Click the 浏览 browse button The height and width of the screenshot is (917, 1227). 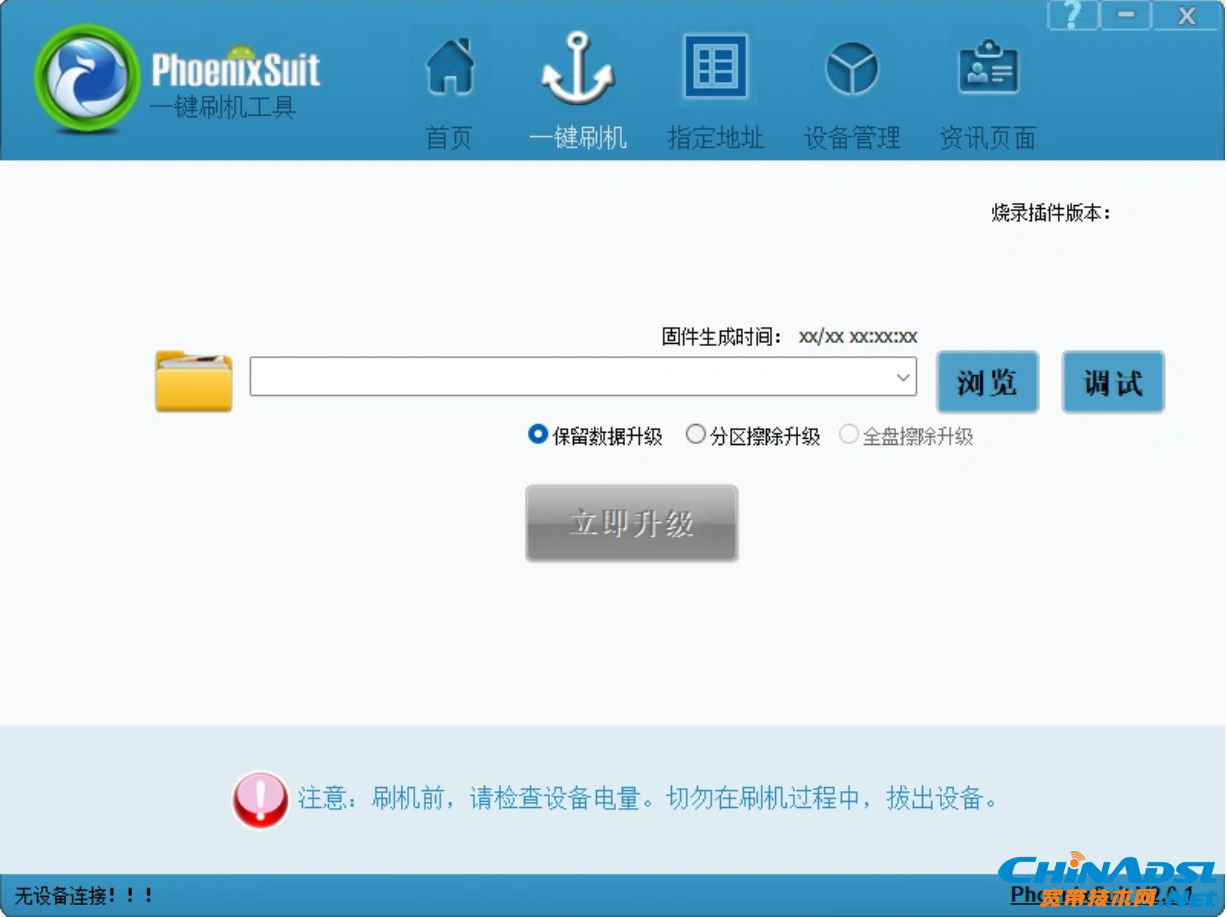tap(987, 382)
